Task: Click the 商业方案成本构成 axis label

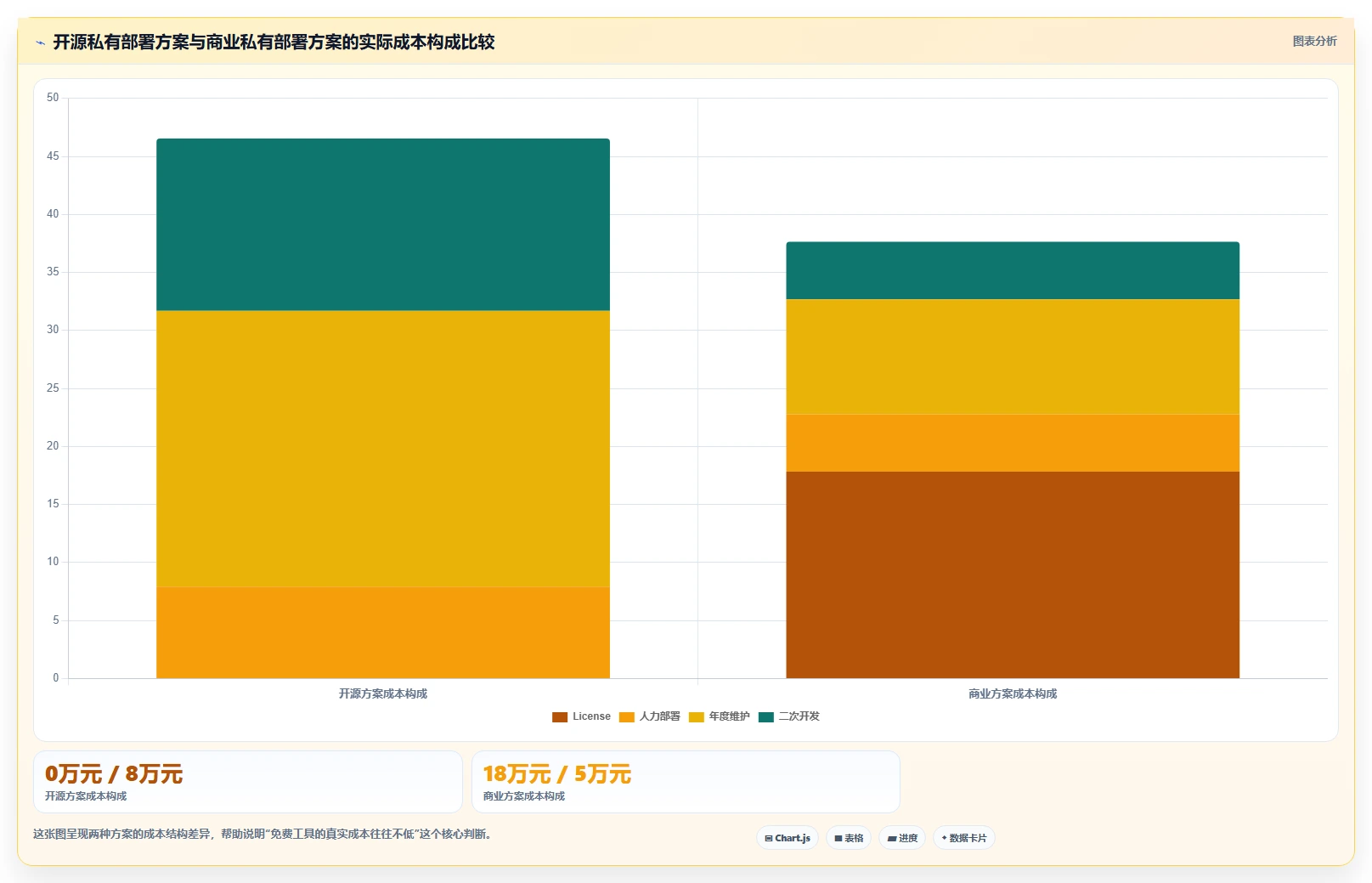Action: pos(1013,694)
